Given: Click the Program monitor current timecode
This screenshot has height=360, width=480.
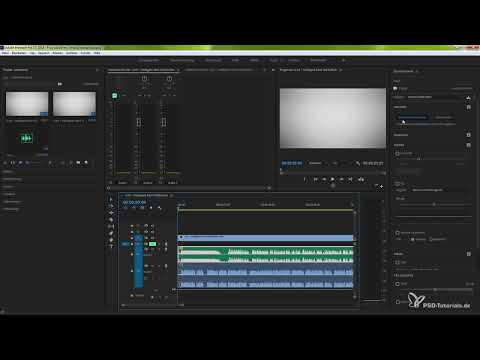Looking at the screenshot, I should [x=292, y=163].
